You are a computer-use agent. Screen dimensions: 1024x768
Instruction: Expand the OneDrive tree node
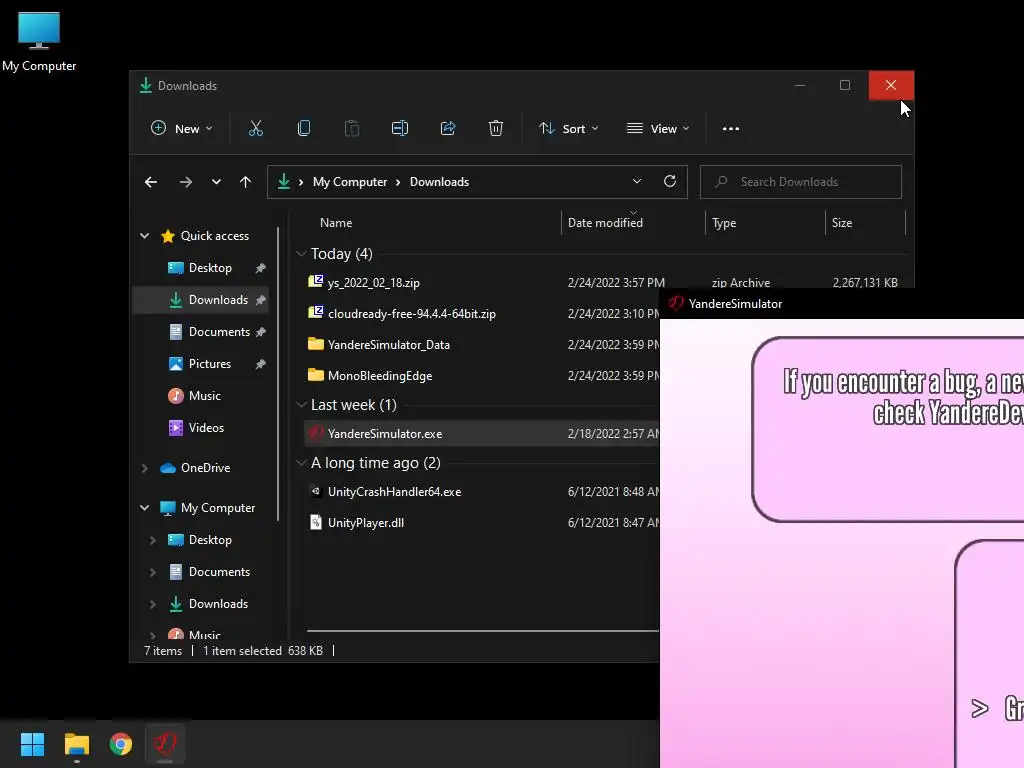(x=144, y=468)
